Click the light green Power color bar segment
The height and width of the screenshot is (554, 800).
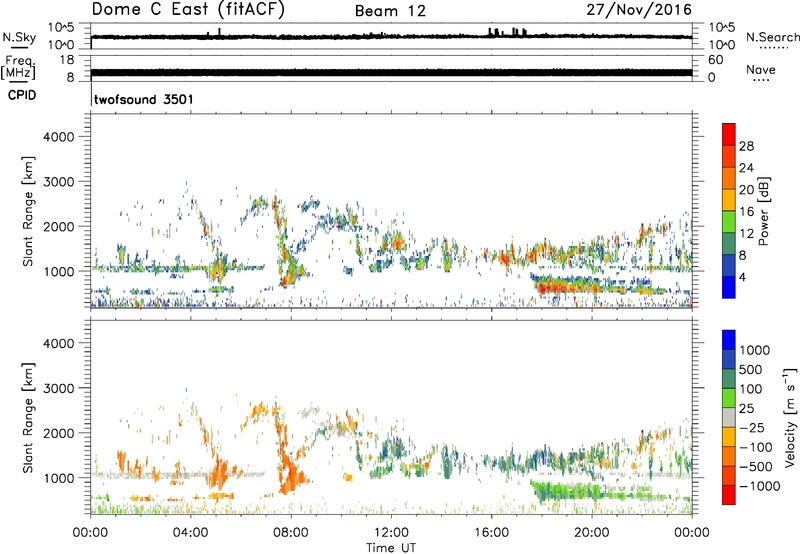pos(729,222)
